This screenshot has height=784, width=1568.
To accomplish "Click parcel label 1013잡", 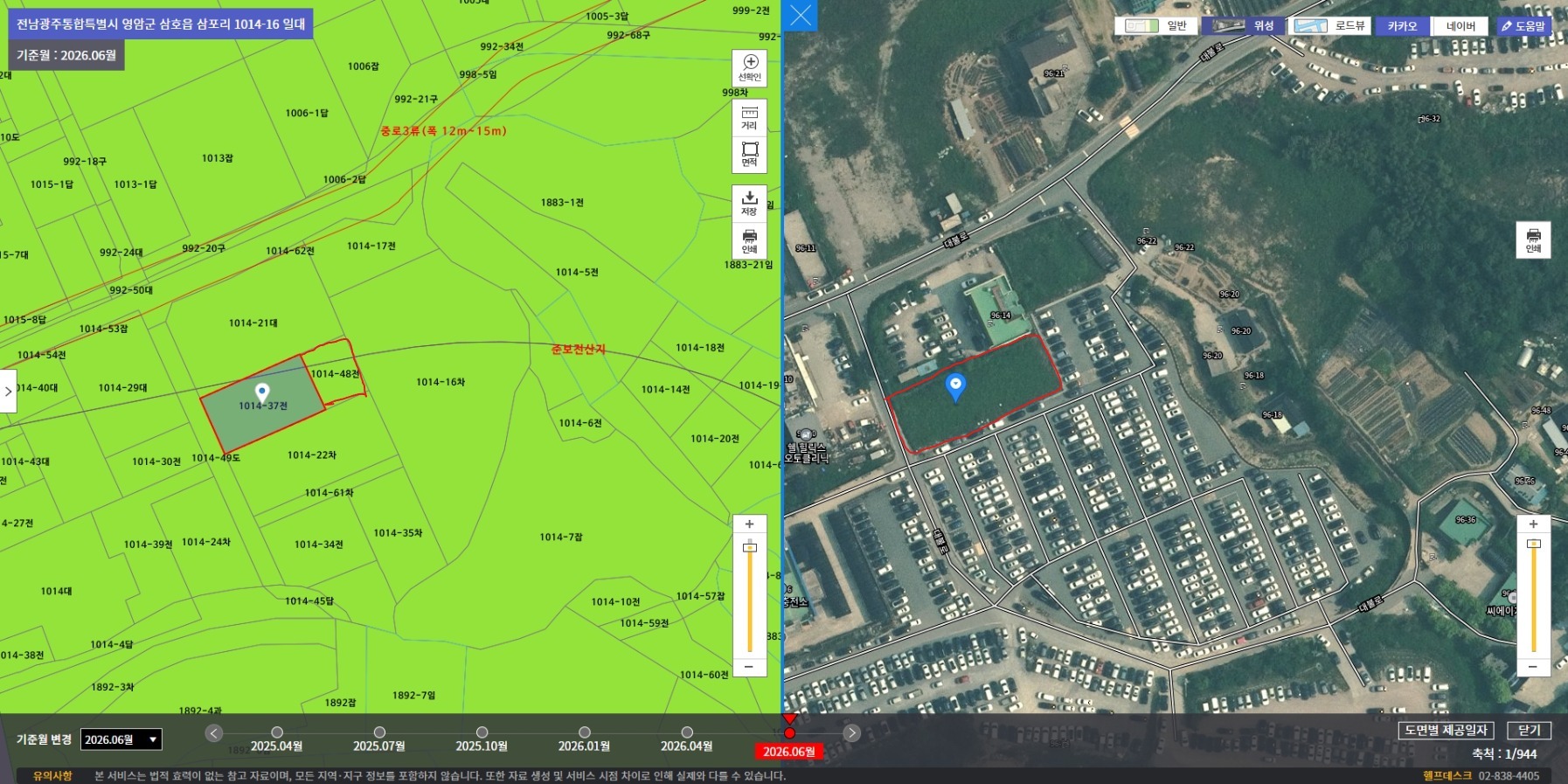I will 218,159.
